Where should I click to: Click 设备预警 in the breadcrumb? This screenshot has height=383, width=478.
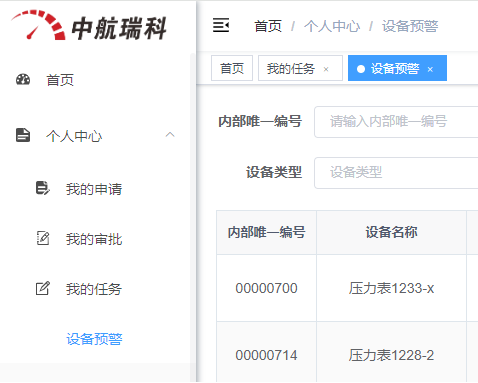(410, 26)
